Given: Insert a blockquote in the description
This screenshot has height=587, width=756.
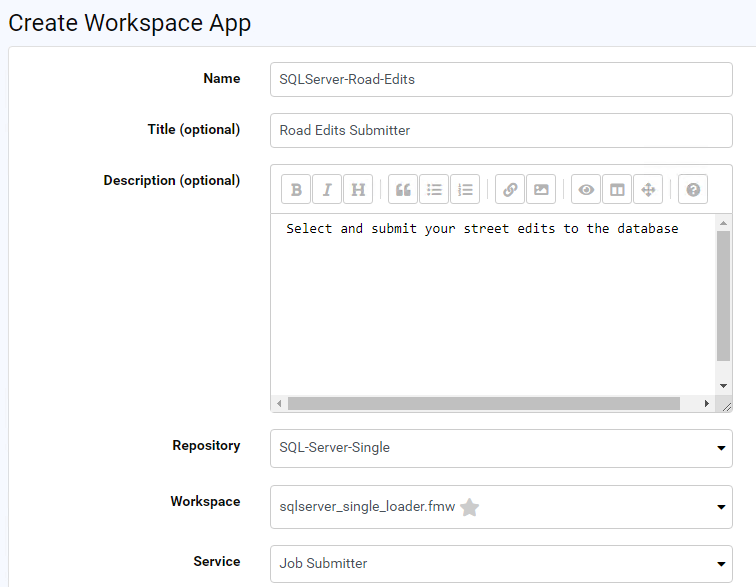Looking at the screenshot, I should pyautogui.click(x=403, y=189).
